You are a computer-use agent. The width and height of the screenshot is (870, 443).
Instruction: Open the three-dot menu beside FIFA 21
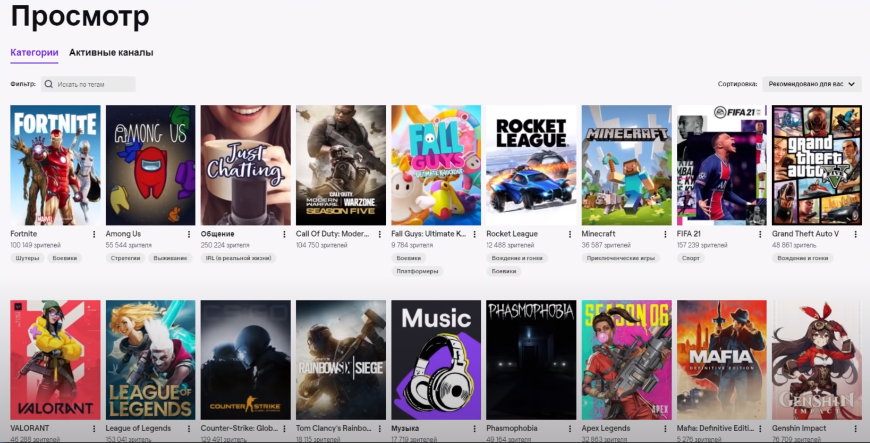pyautogui.click(x=760, y=234)
